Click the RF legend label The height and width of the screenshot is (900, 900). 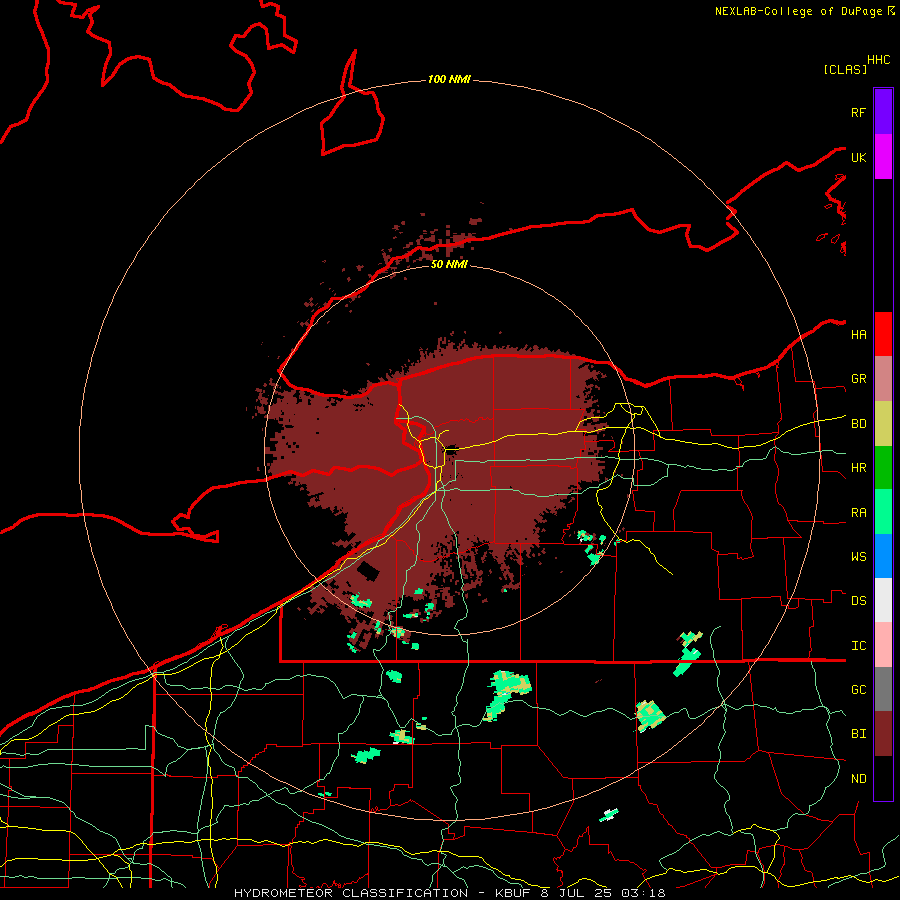858,112
